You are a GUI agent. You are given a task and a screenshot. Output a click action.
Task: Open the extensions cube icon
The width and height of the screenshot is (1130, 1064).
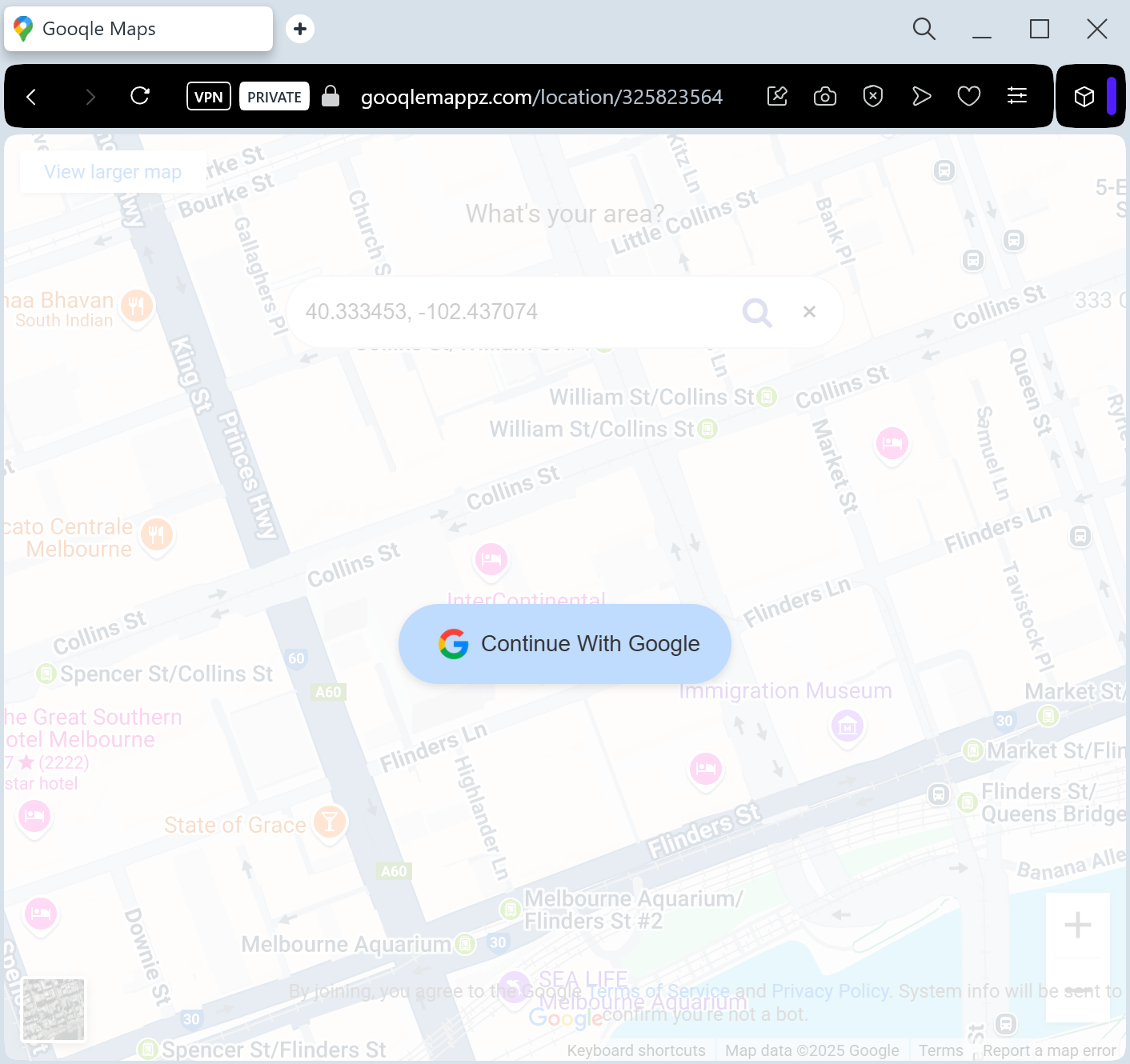coord(1084,96)
